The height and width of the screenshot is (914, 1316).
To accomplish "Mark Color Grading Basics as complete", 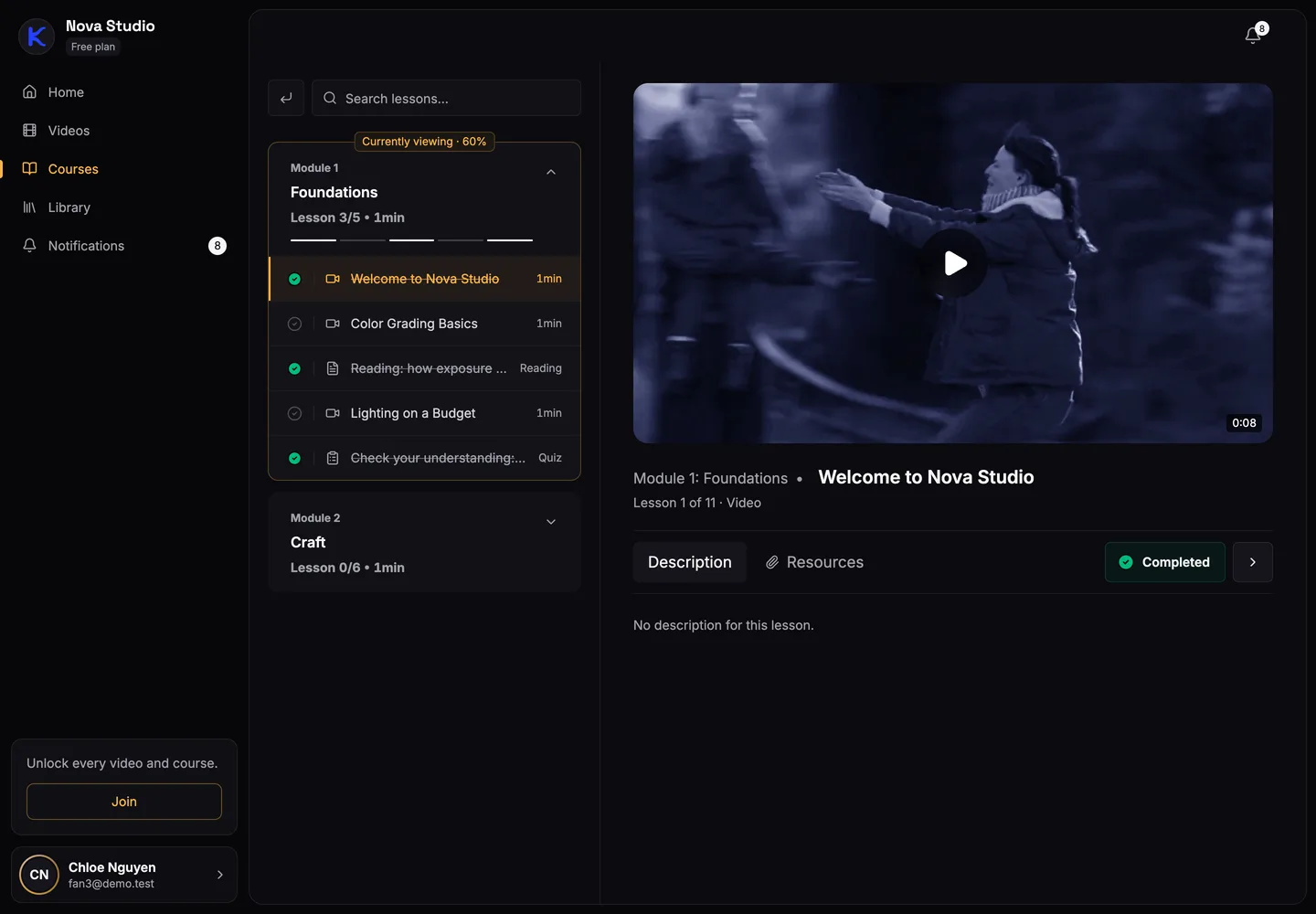I will (294, 324).
